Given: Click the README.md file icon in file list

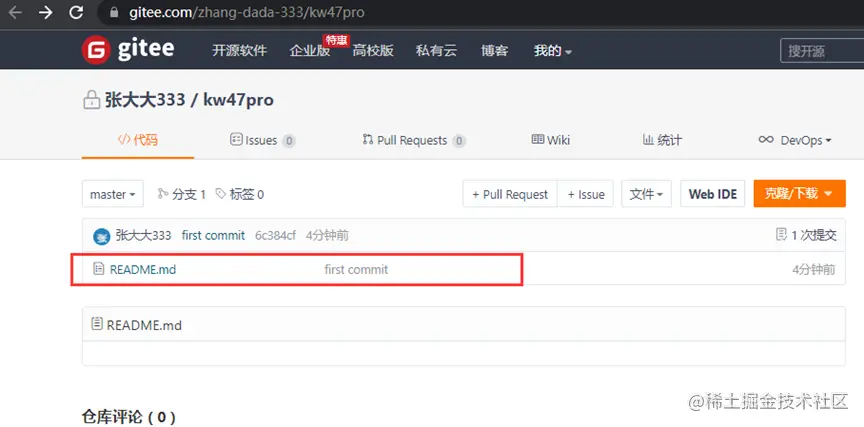Looking at the screenshot, I should pos(99,269).
